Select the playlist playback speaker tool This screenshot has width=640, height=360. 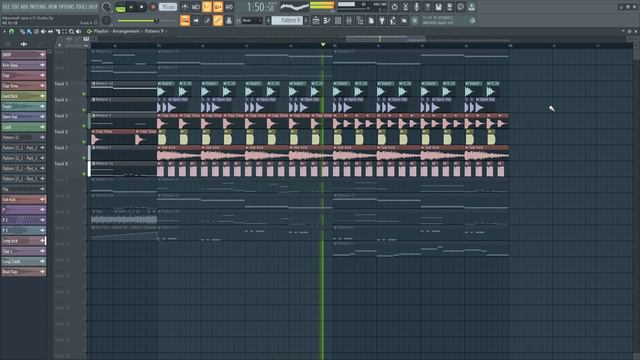(x=78, y=31)
